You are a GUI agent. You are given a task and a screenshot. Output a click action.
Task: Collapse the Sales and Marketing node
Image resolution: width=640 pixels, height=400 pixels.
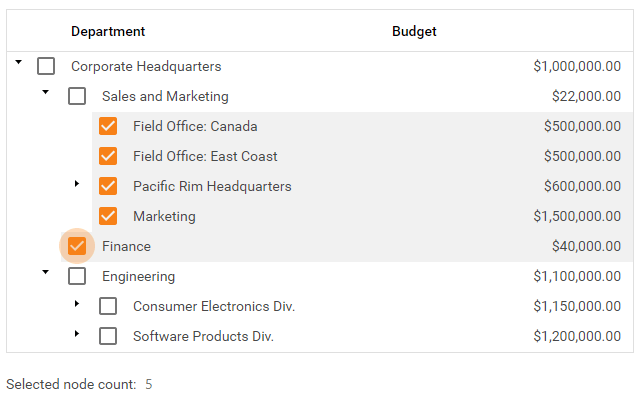tap(45, 93)
